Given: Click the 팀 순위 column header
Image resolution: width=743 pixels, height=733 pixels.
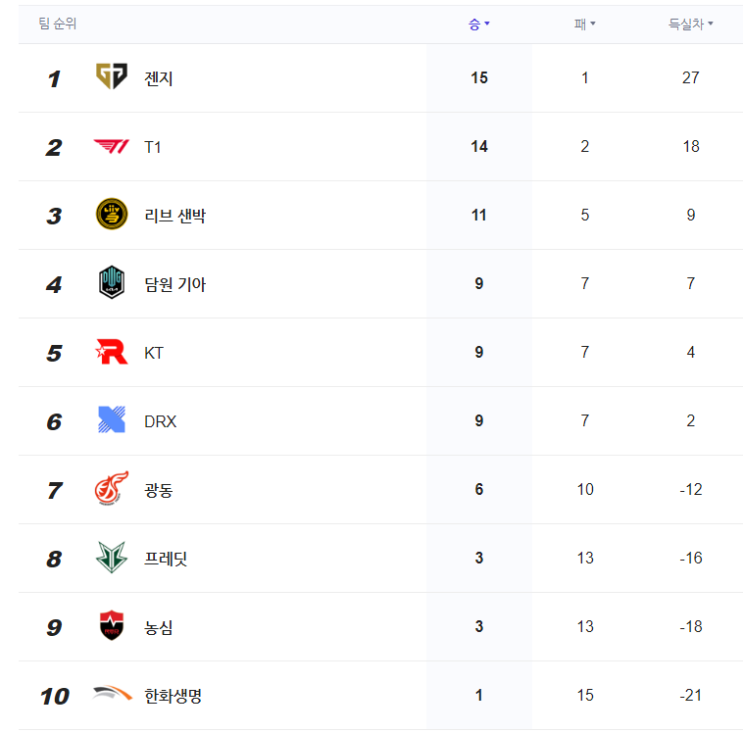Looking at the screenshot, I should [x=58, y=24].
